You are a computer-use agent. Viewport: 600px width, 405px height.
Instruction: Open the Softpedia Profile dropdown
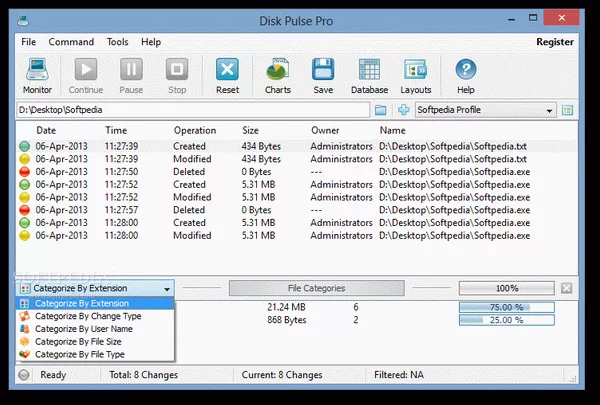click(x=549, y=111)
